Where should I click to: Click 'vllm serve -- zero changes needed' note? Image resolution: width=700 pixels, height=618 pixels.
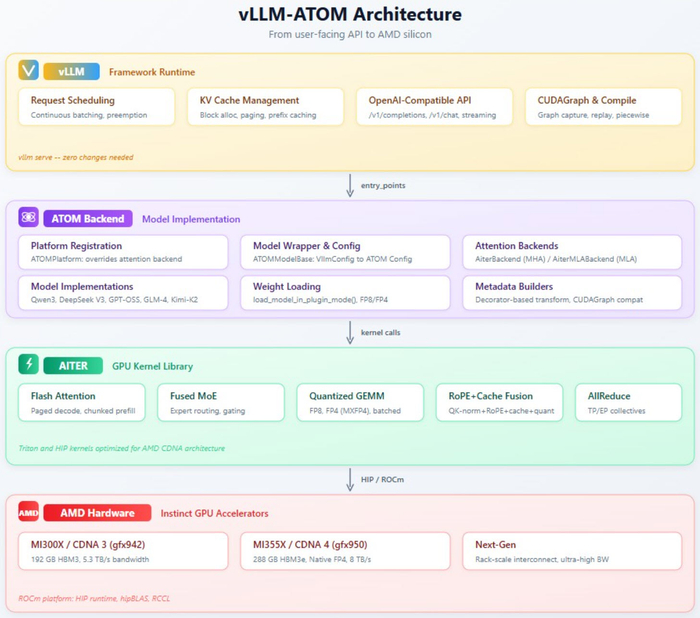tap(75, 157)
